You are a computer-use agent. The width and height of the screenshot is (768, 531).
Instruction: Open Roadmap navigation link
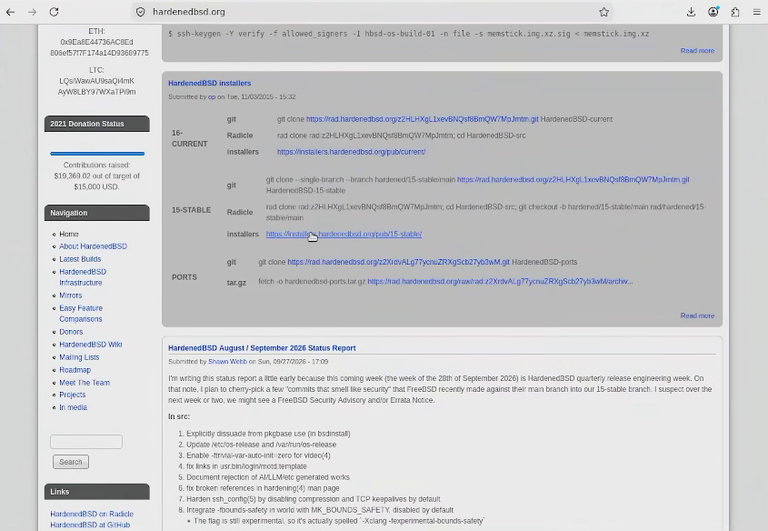pos(75,370)
